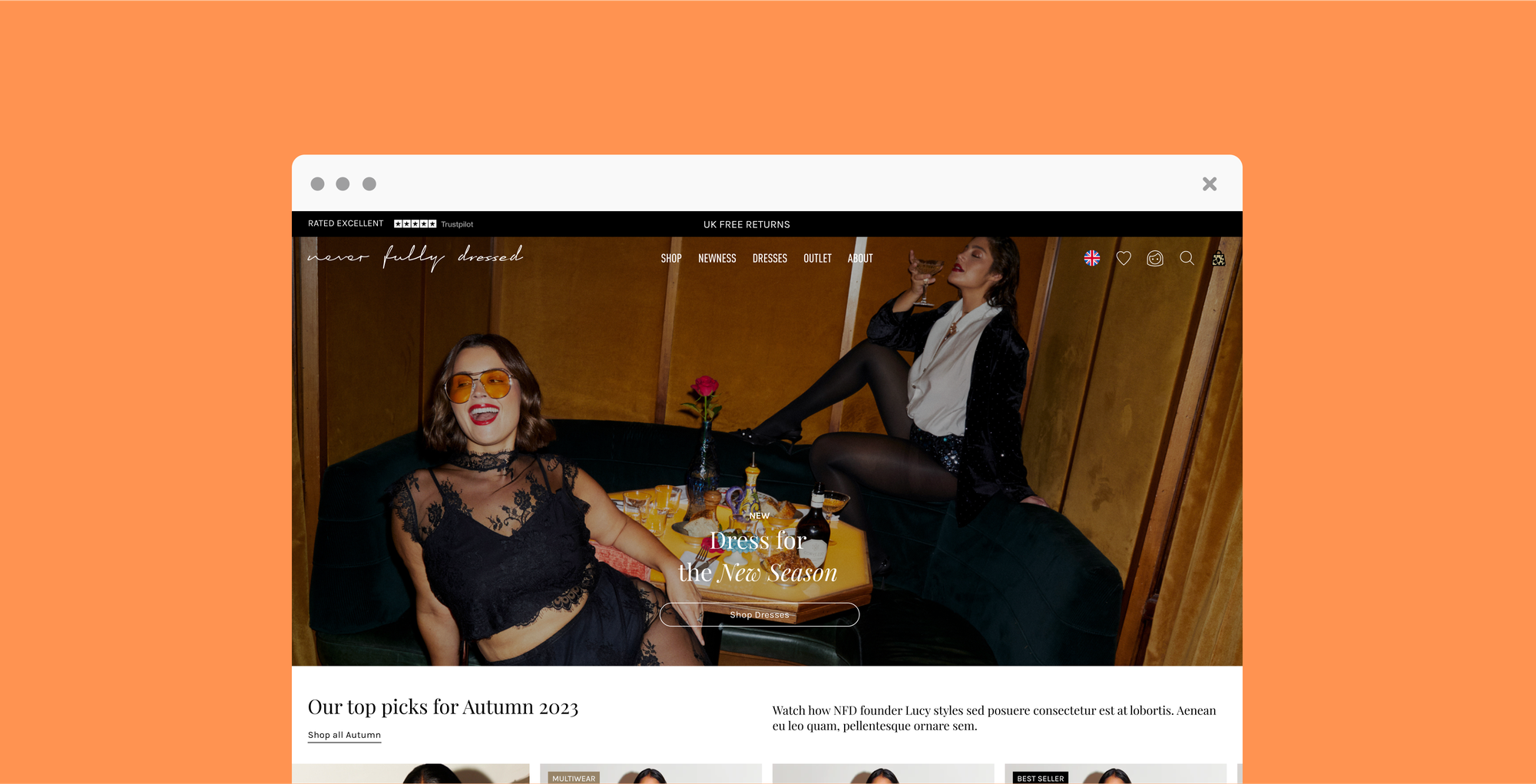Follow the Shop all Autumn link
Viewport: 1536px width, 784px height.
(344, 735)
